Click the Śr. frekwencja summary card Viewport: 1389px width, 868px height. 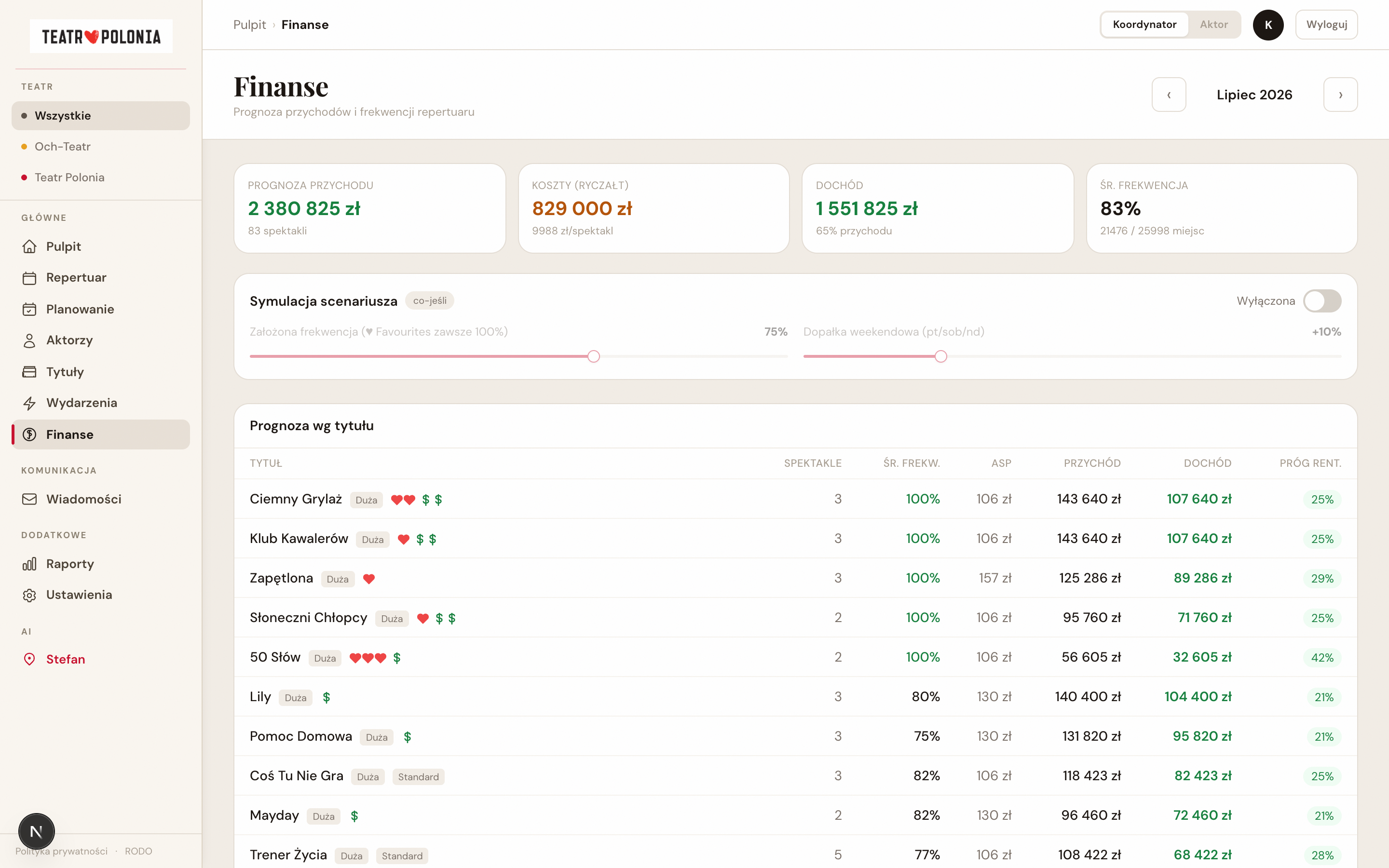click(1222, 208)
